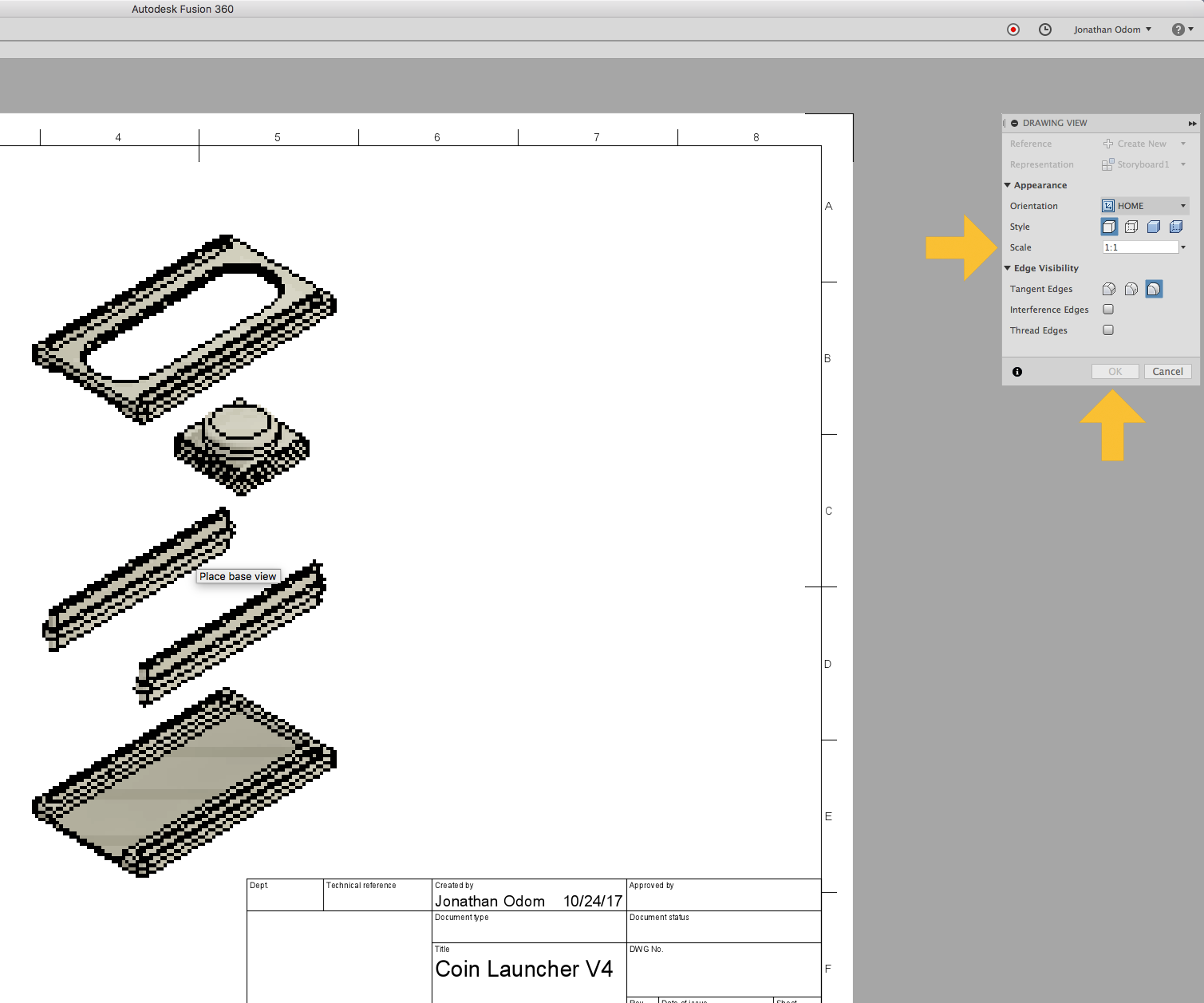Enable the Thread Edges checkbox
The width and height of the screenshot is (1204, 1003).
pyautogui.click(x=1107, y=330)
